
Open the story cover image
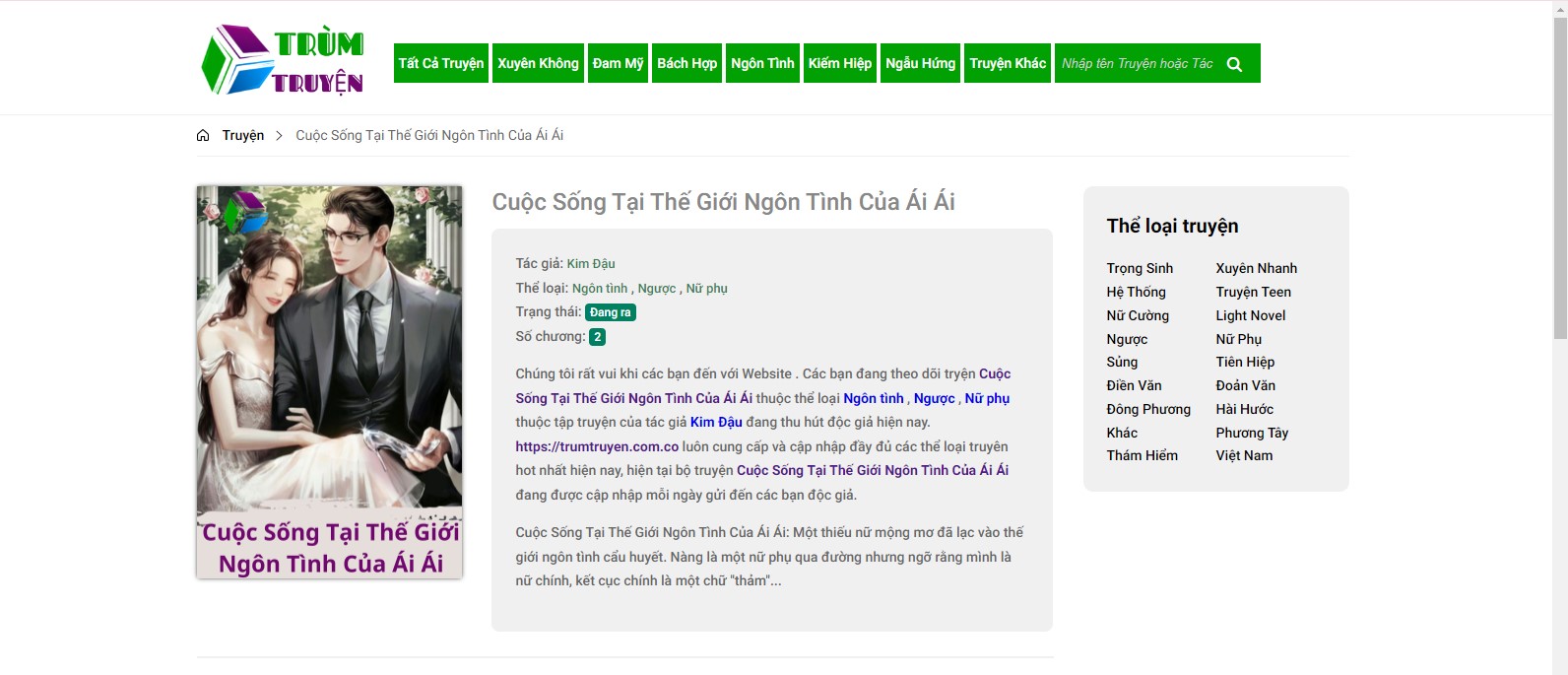pyautogui.click(x=329, y=381)
